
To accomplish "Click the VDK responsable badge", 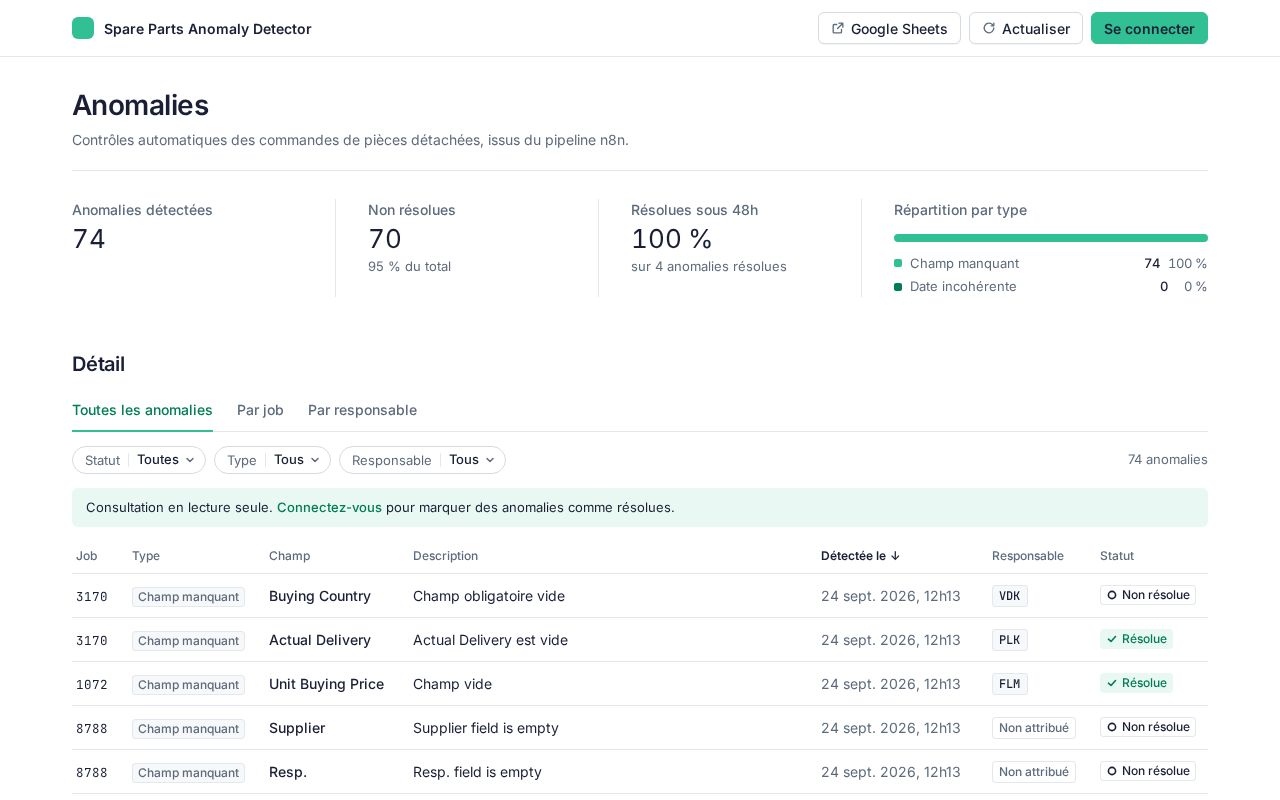I will pyautogui.click(x=1010, y=596).
